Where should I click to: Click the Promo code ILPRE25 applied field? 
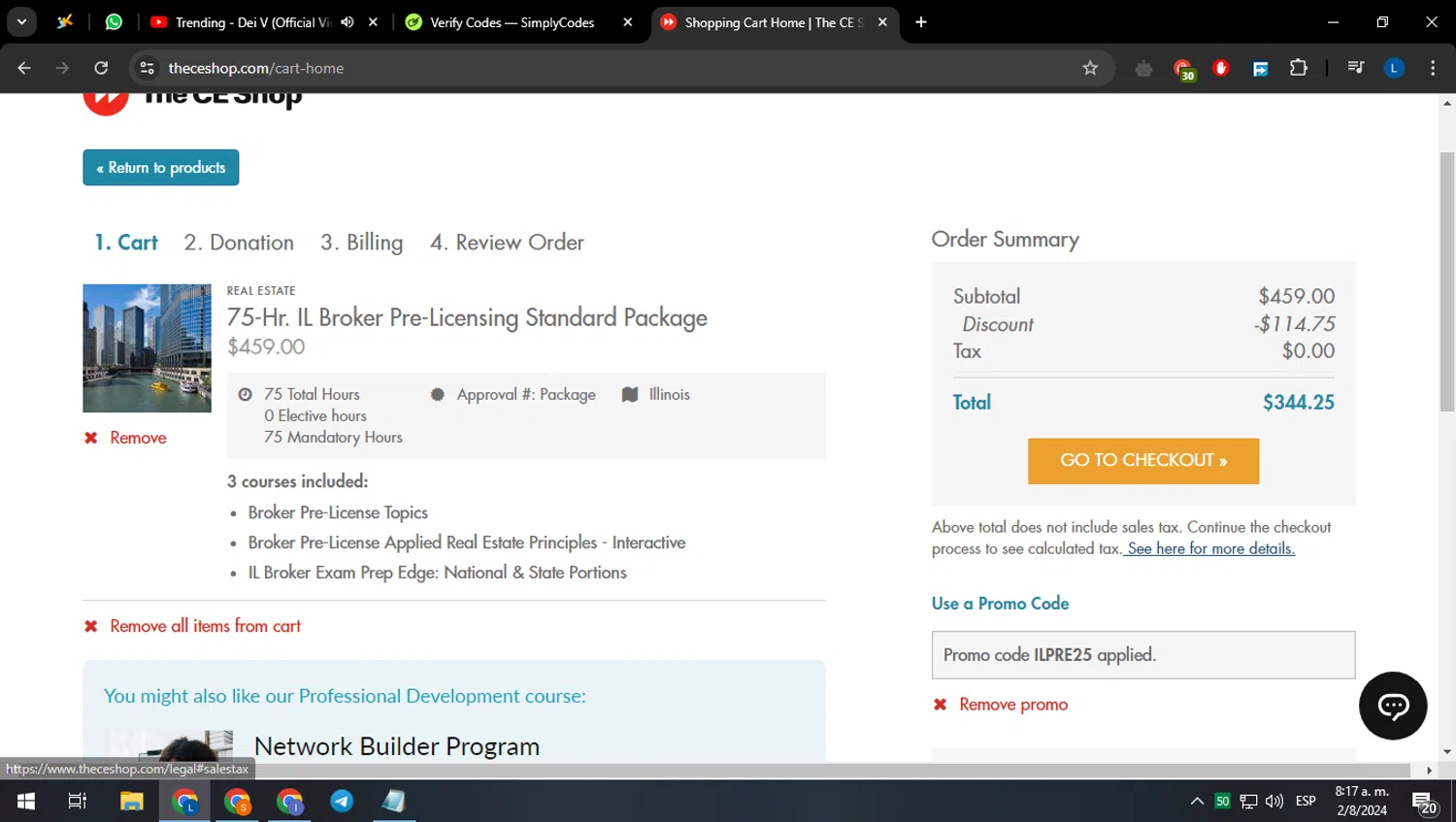pos(1143,655)
